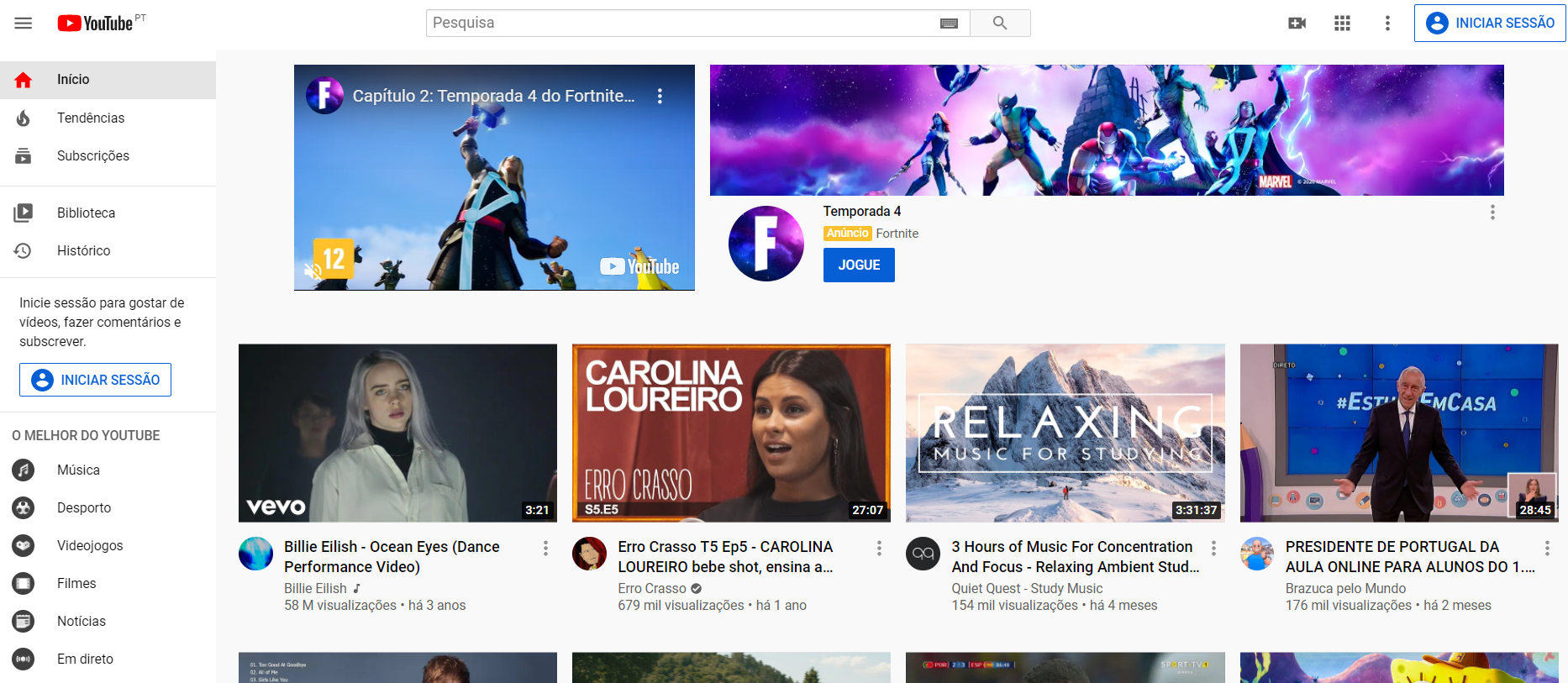Open the Temporada 4 ad options menu
This screenshot has height=683, width=1568.
click(1492, 213)
